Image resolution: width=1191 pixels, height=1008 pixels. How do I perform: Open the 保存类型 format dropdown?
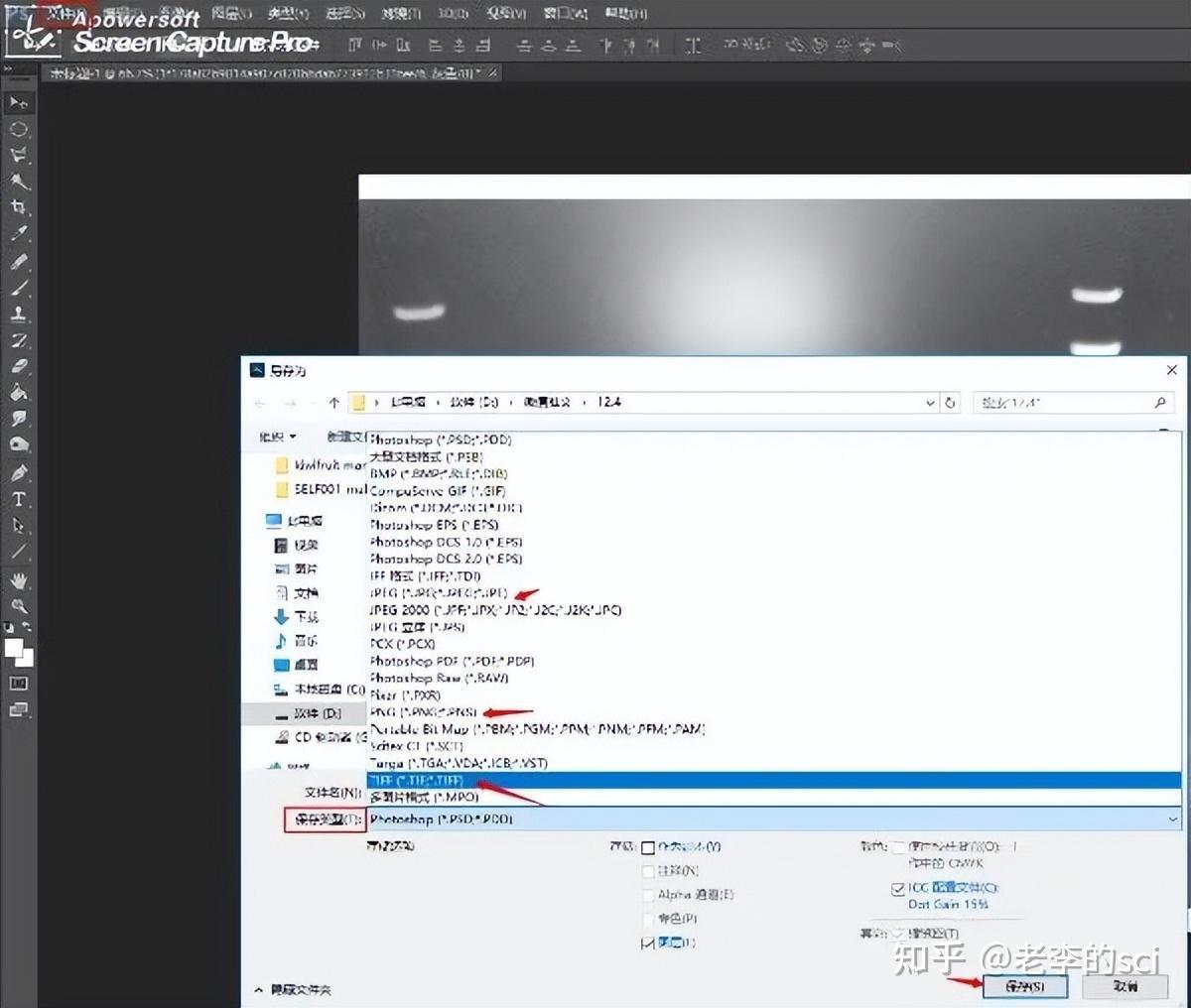pos(1174,819)
